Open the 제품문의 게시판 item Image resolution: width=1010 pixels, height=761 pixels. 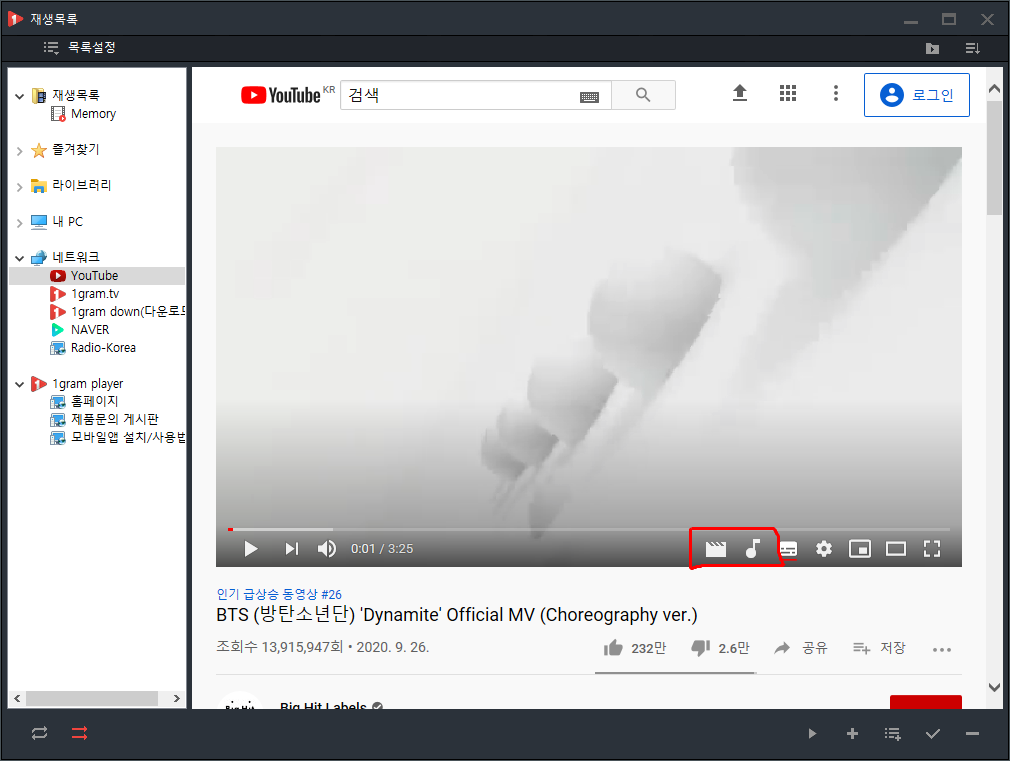coord(104,419)
